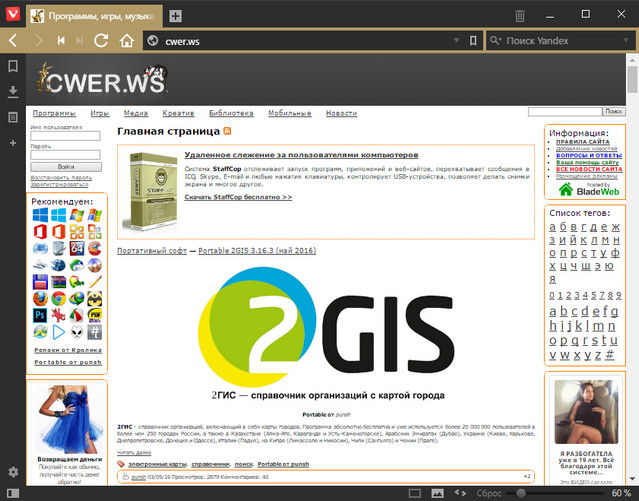Screen dimensions: 639x501
Task: Add a web panel to sidebar
Action: (x=13, y=143)
